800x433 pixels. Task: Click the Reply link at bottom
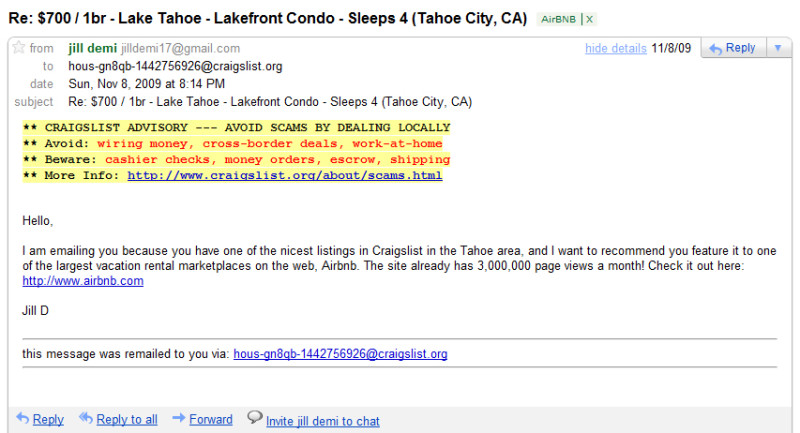tap(48, 420)
